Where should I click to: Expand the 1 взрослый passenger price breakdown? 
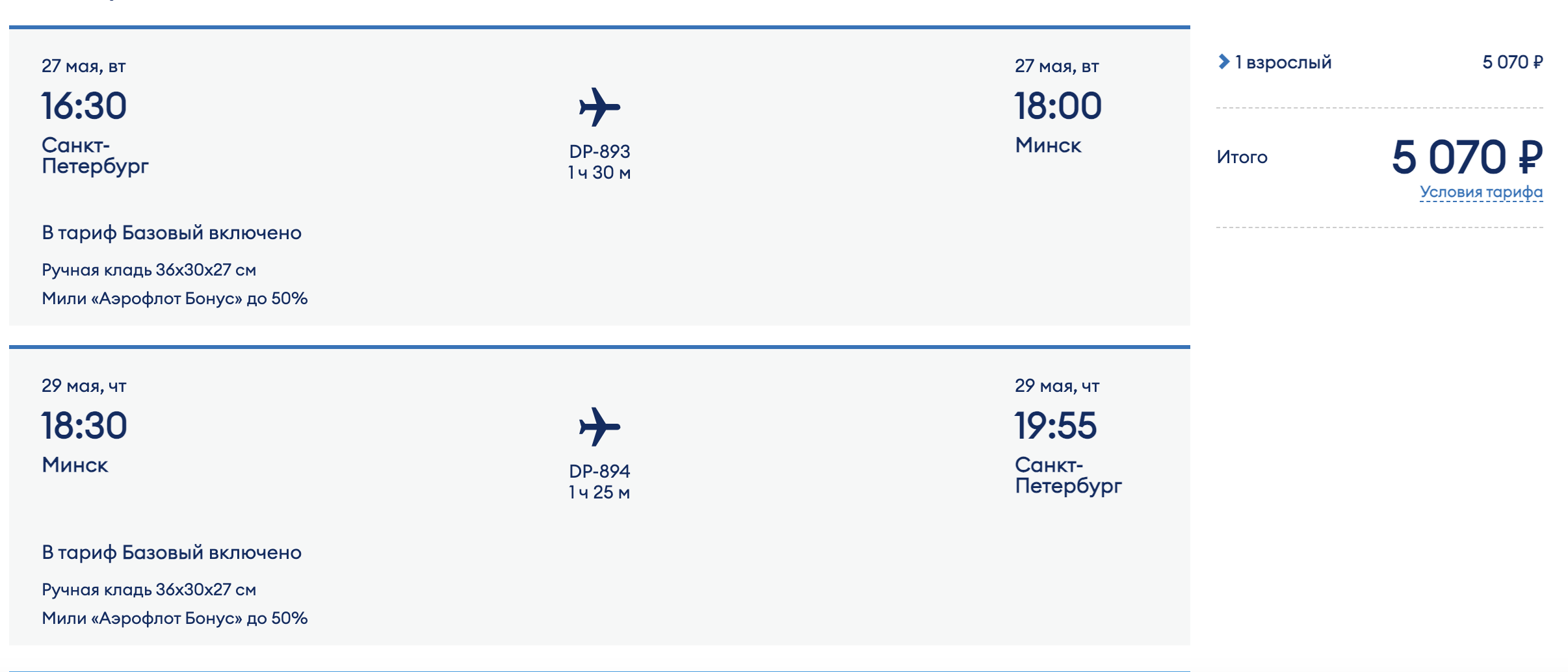click(1274, 62)
